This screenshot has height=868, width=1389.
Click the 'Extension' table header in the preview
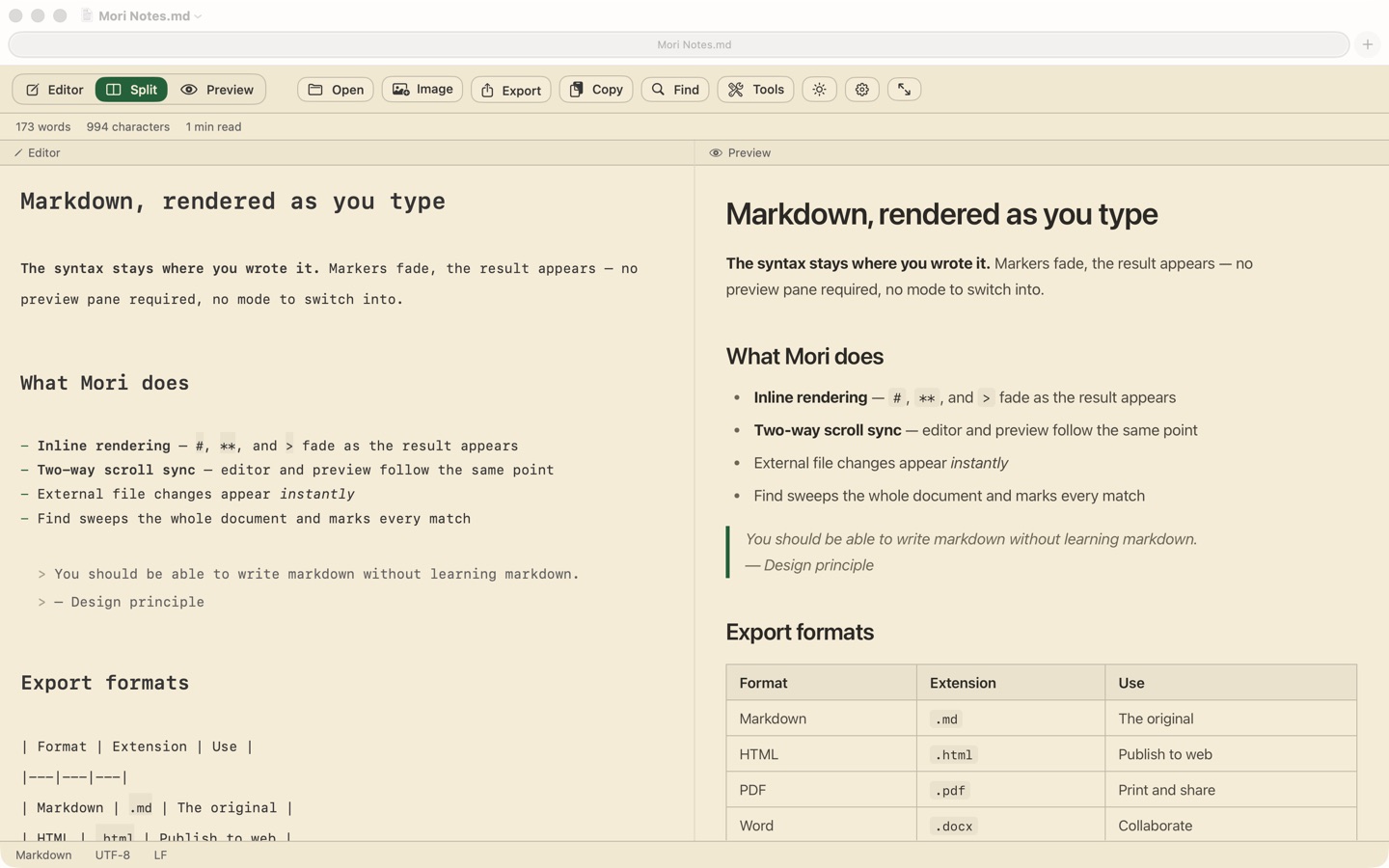pos(963,683)
